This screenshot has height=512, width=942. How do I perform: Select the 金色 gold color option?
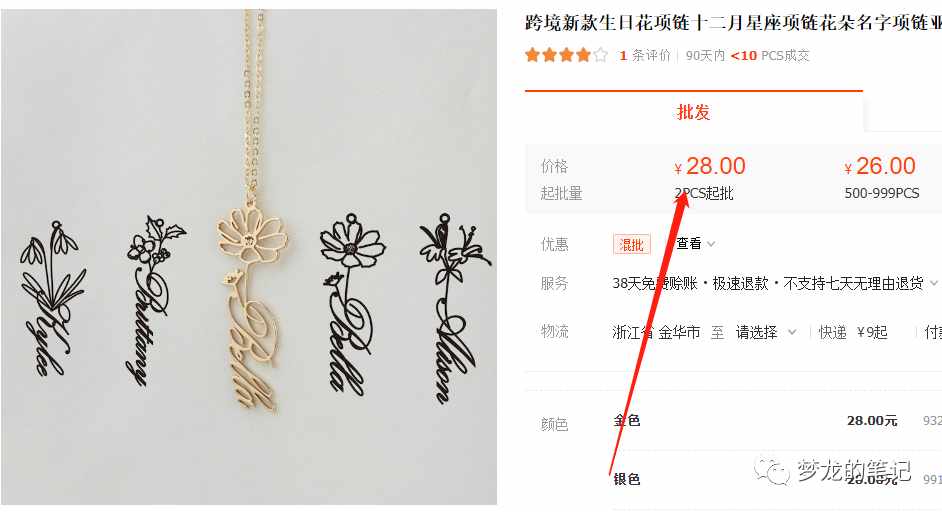[627, 421]
